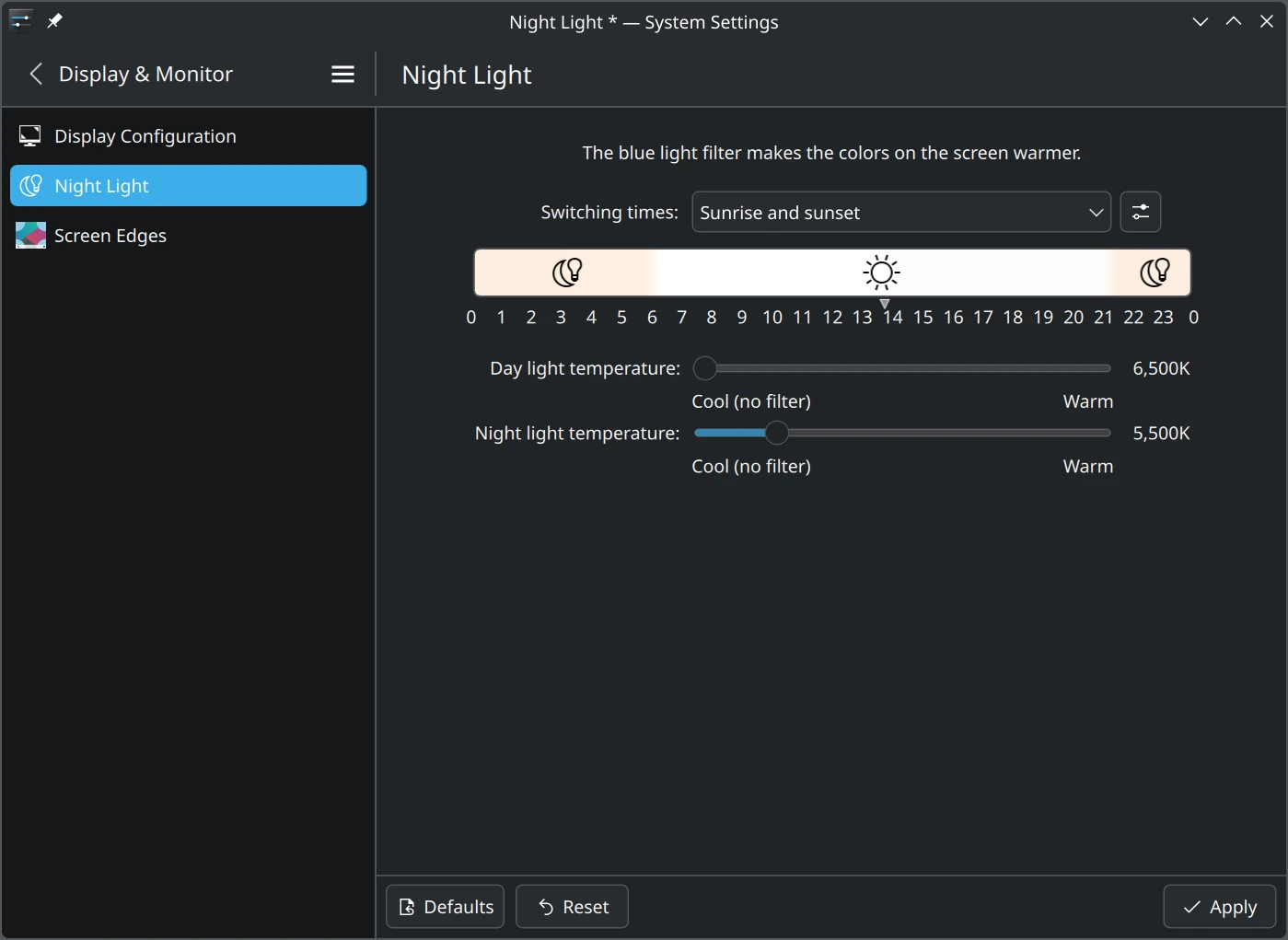Click the Night light temperature slider handle

click(777, 433)
